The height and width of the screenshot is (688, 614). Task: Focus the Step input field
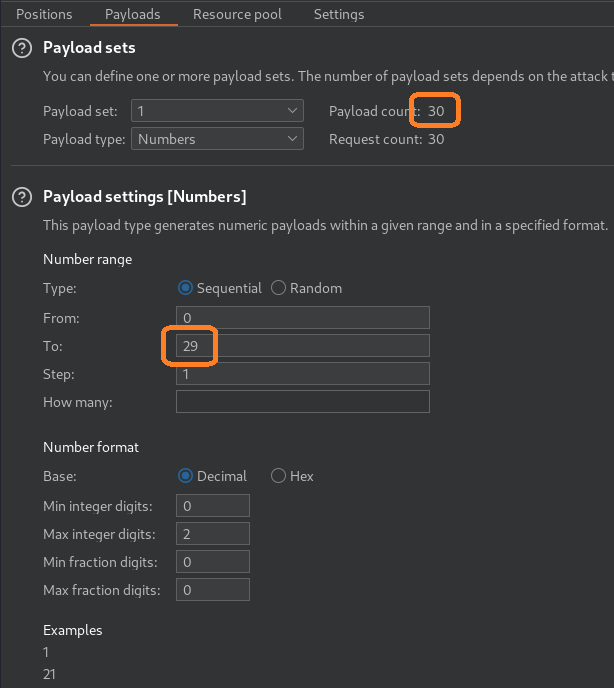coord(302,374)
